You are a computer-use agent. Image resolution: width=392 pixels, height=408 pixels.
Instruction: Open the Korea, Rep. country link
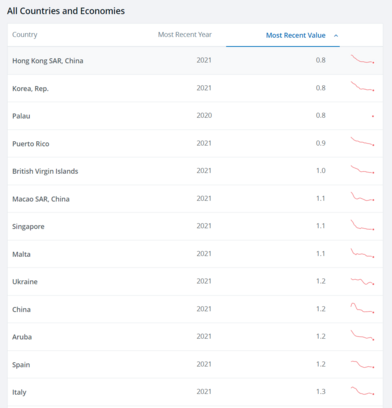pyautogui.click(x=30, y=89)
